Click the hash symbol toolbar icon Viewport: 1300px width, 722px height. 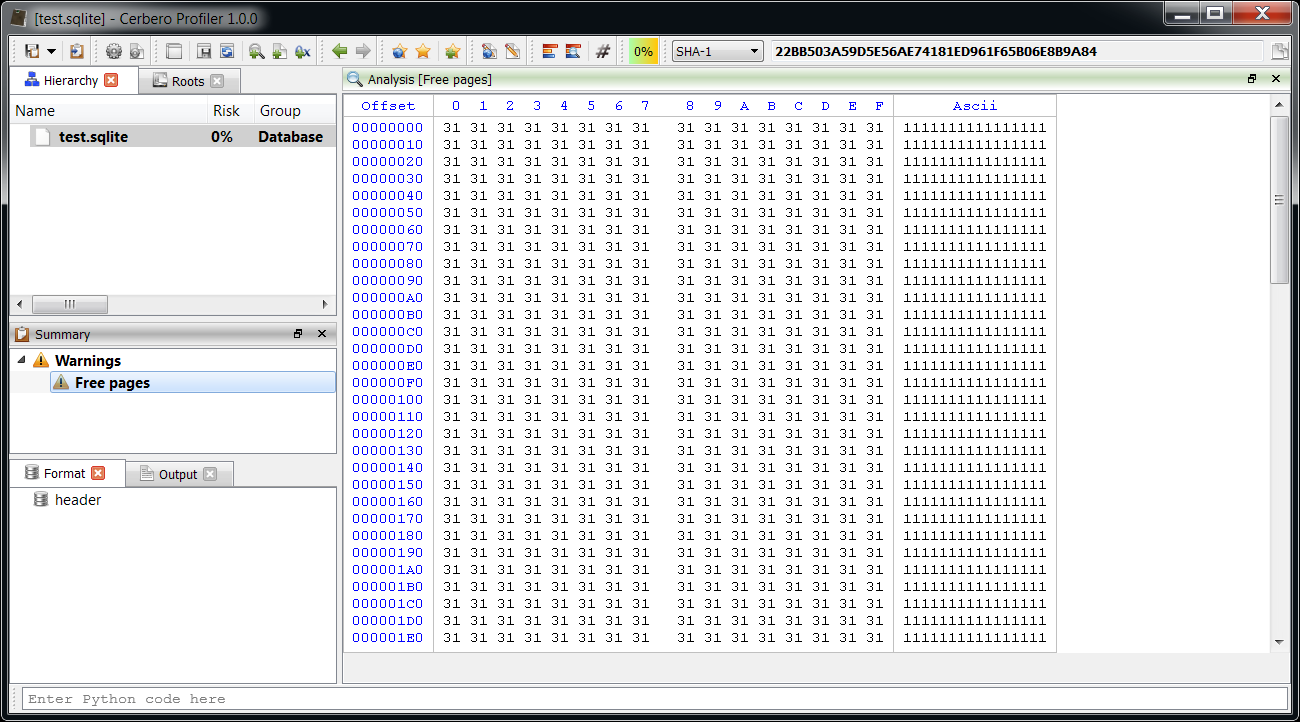pos(602,51)
